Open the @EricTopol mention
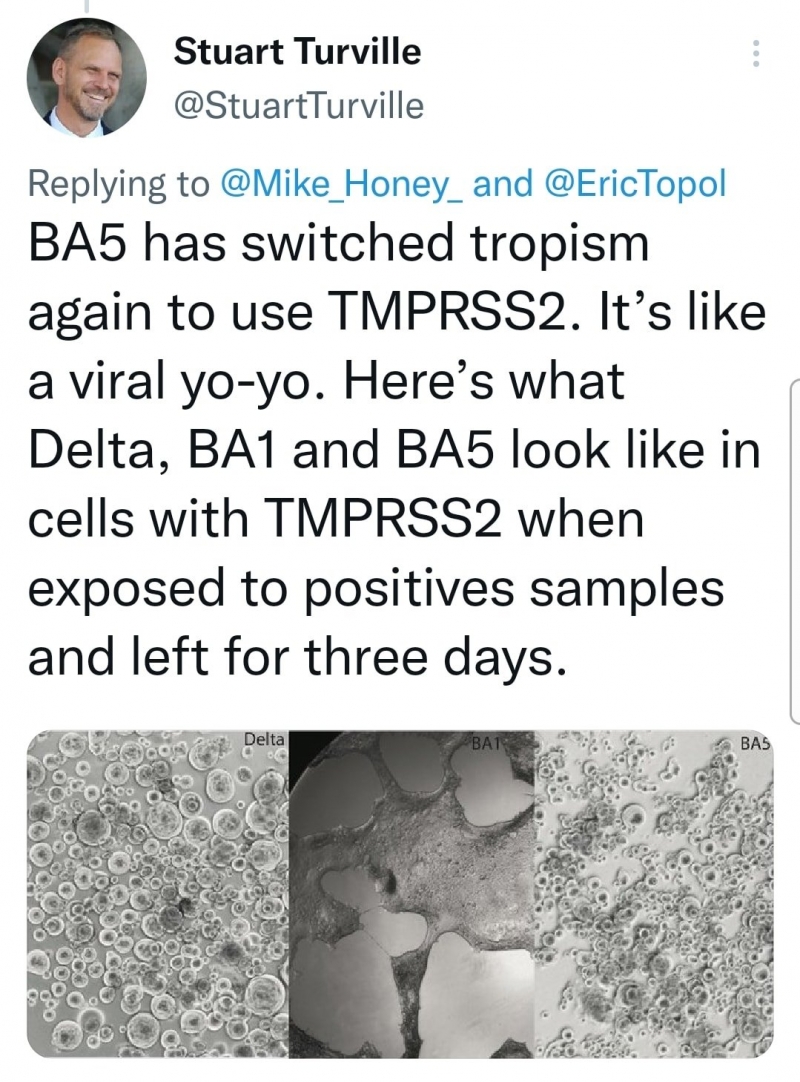The image size is (800, 1082). 635,183
